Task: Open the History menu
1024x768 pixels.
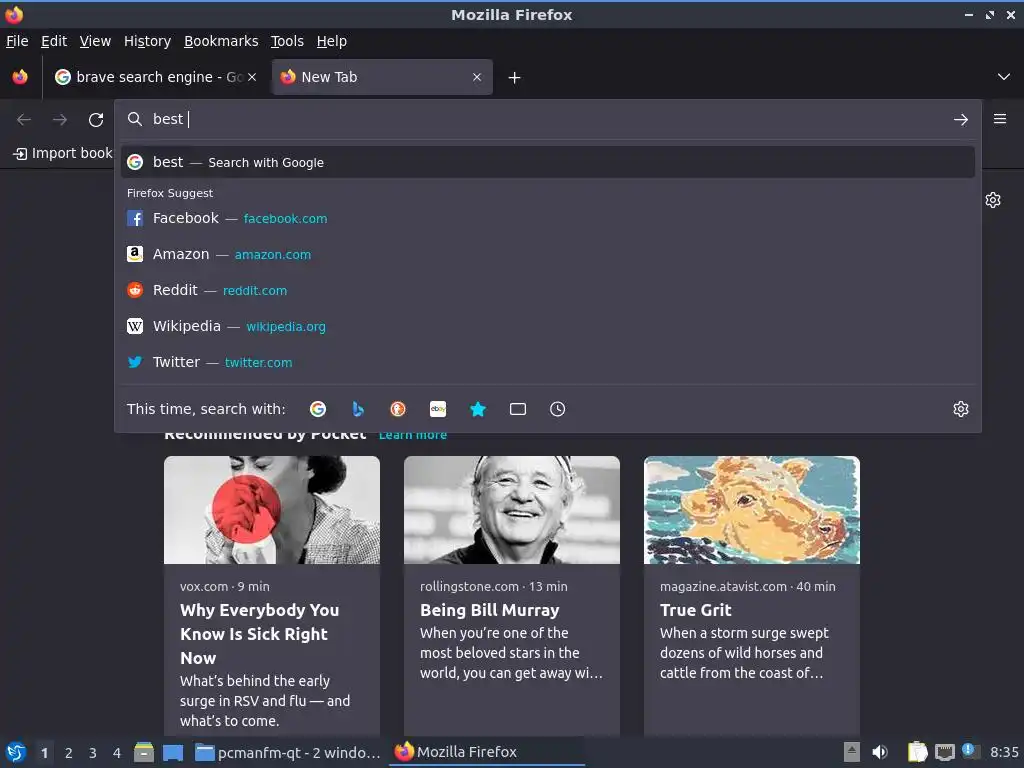Action: click(147, 41)
